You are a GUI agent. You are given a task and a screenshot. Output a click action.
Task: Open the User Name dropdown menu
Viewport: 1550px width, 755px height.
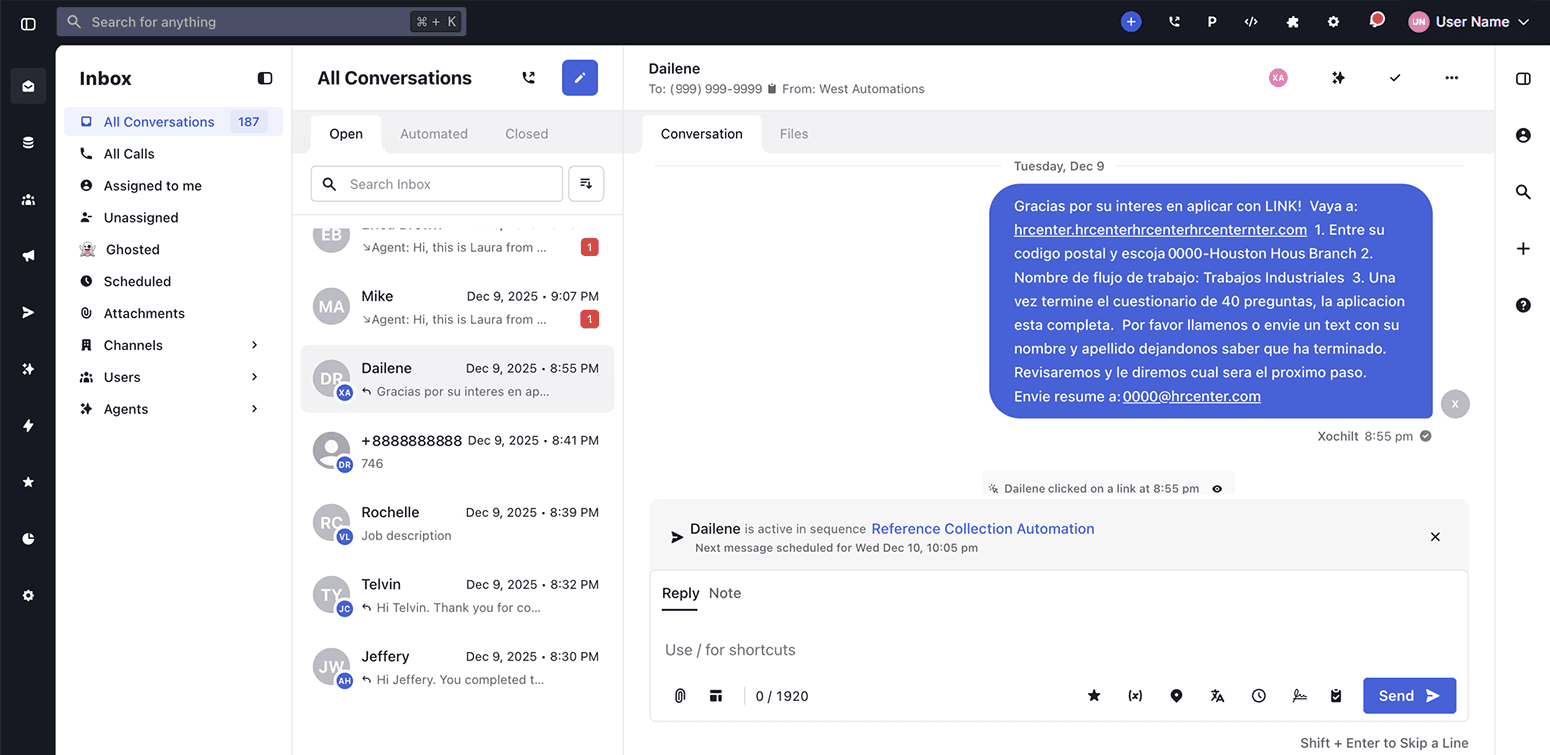tap(1470, 21)
